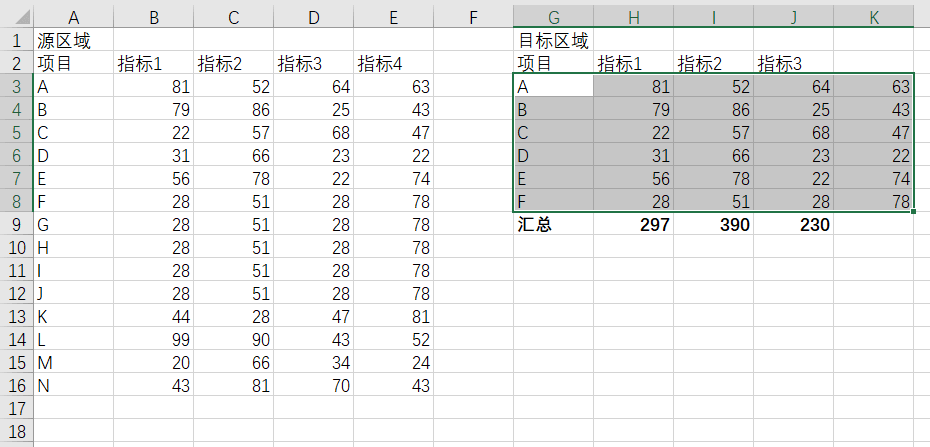Image resolution: width=930 pixels, height=447 pixels.
Task: Select column B header
Action: tap(154, 17)
